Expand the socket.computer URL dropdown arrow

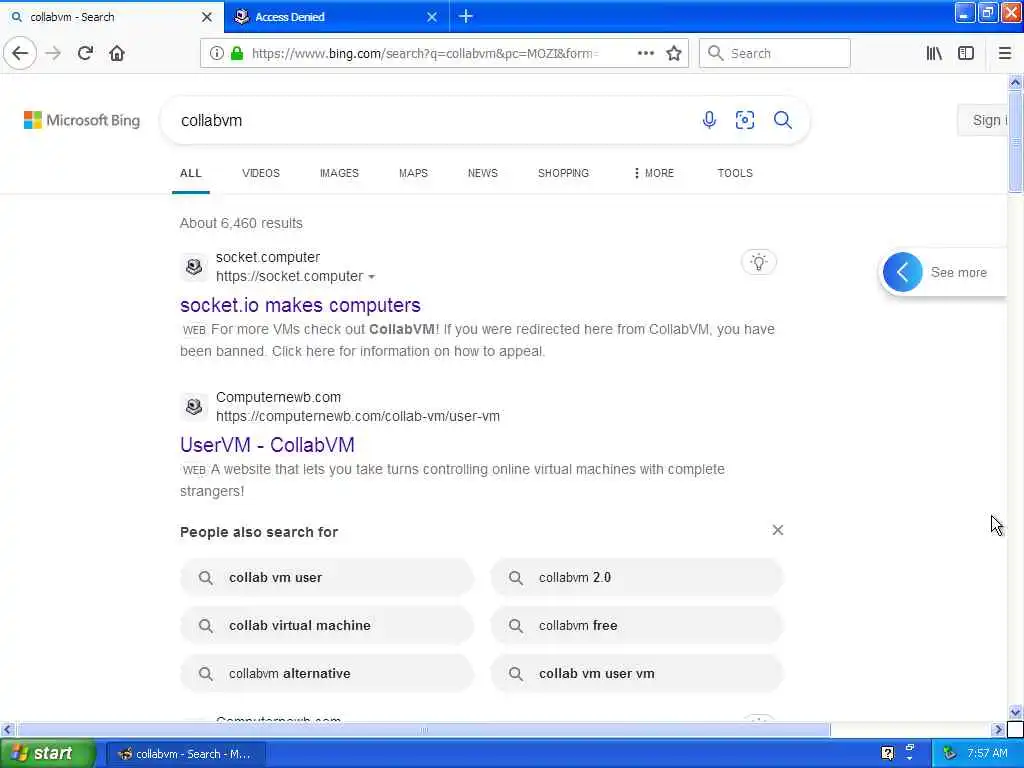point(372,277)
